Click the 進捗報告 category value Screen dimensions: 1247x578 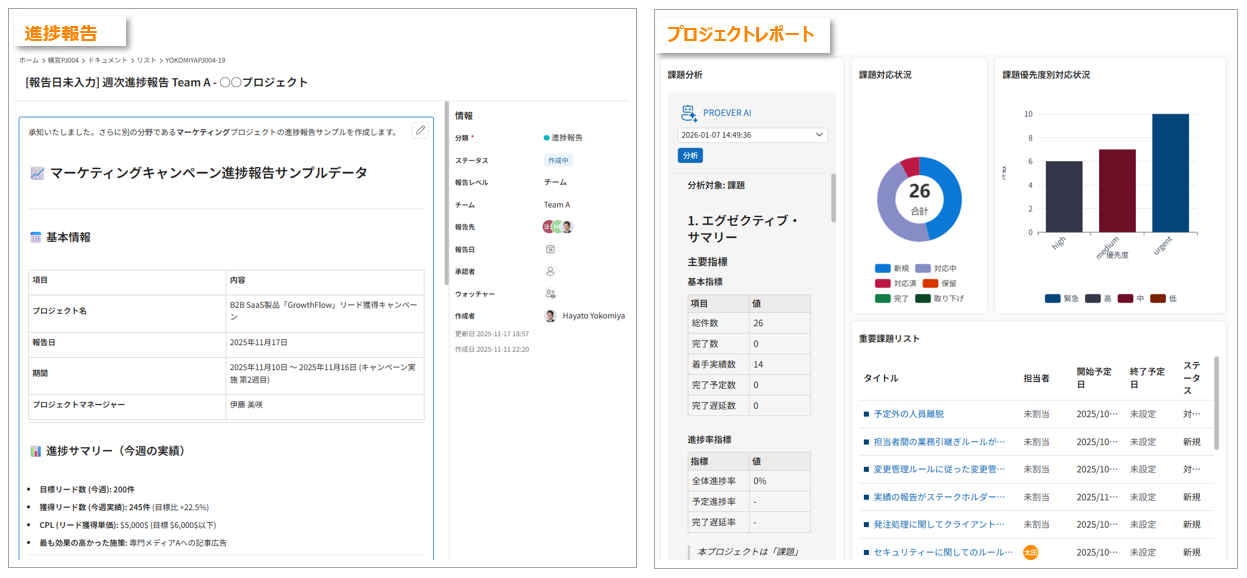tap(566, 138)
